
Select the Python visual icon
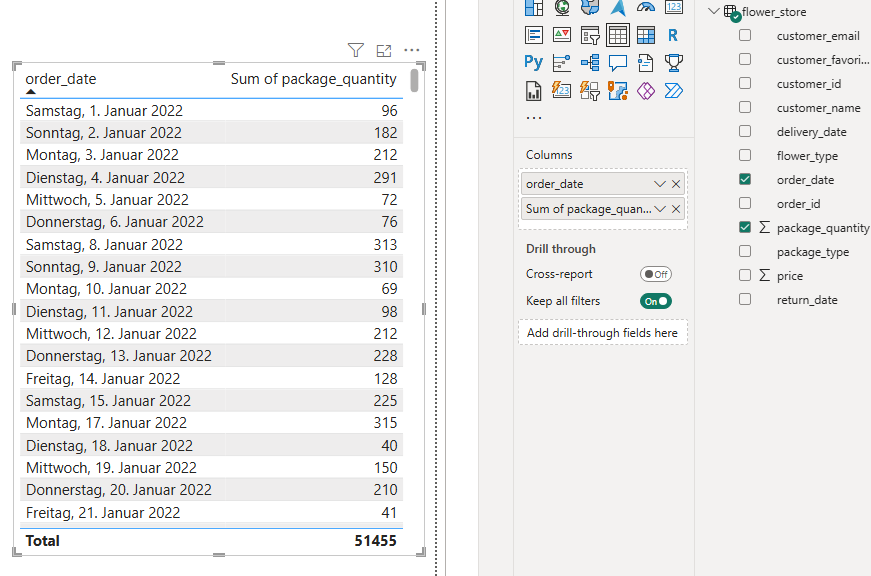click(533, 62)
